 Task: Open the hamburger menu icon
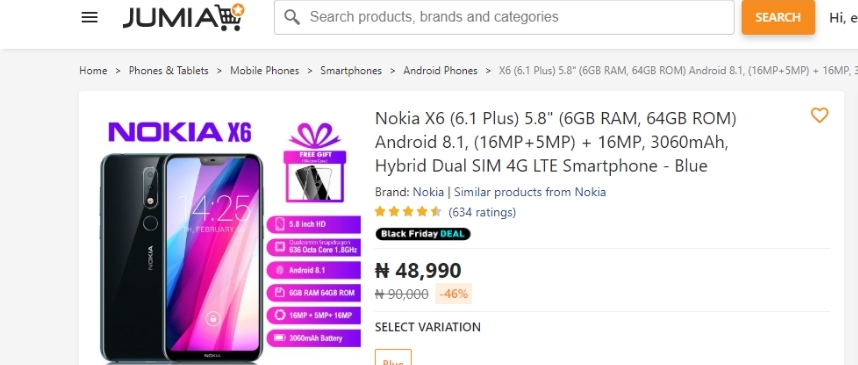coord(89,18)
